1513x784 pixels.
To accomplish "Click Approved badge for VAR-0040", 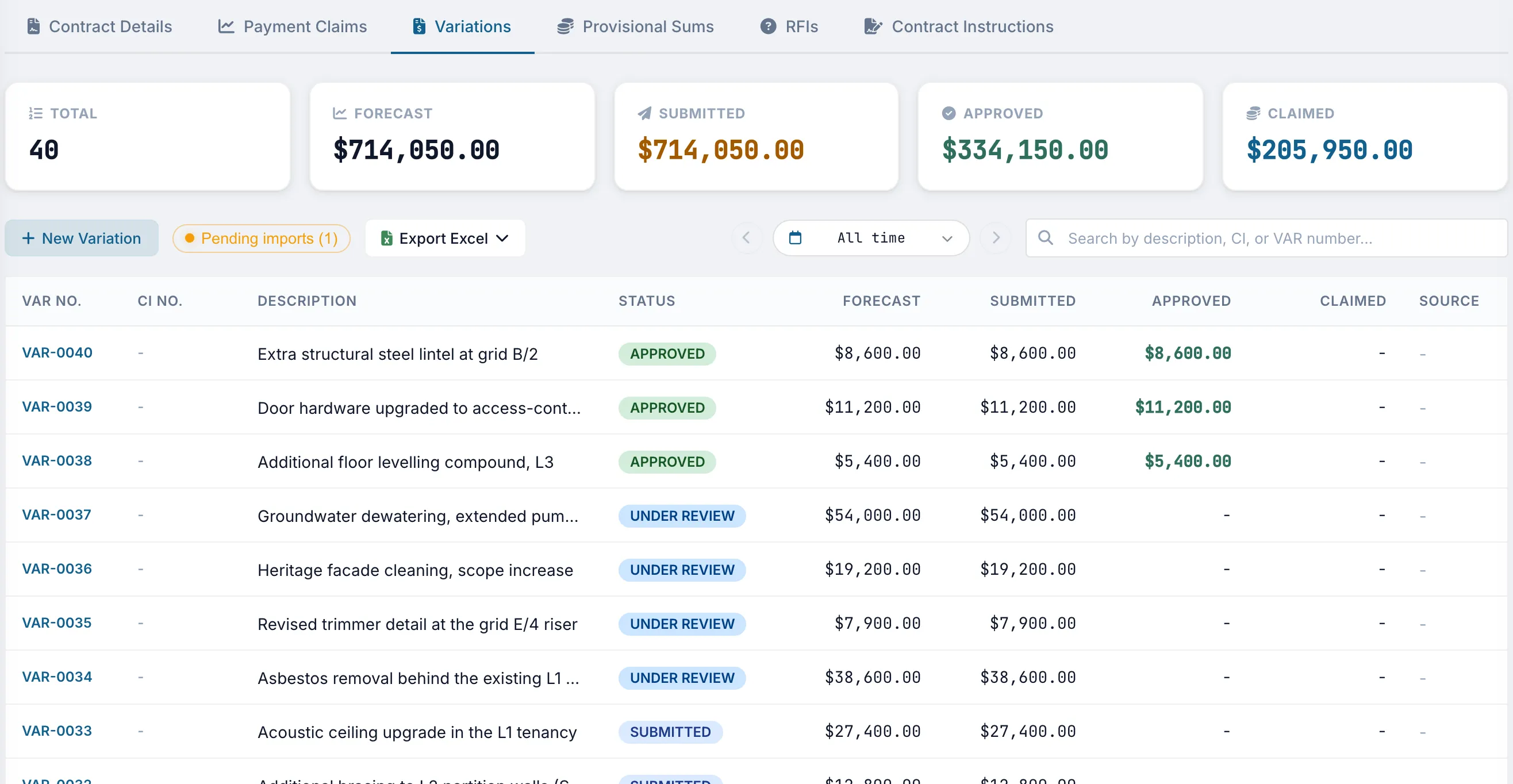I will tap(667, 353).
